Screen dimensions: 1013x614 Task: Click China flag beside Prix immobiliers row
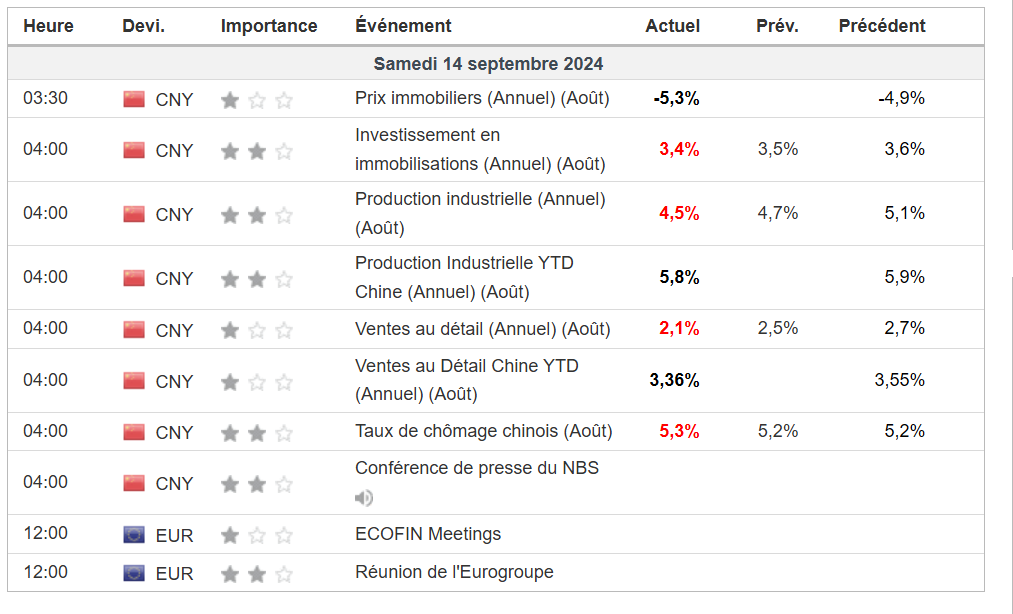134,99
